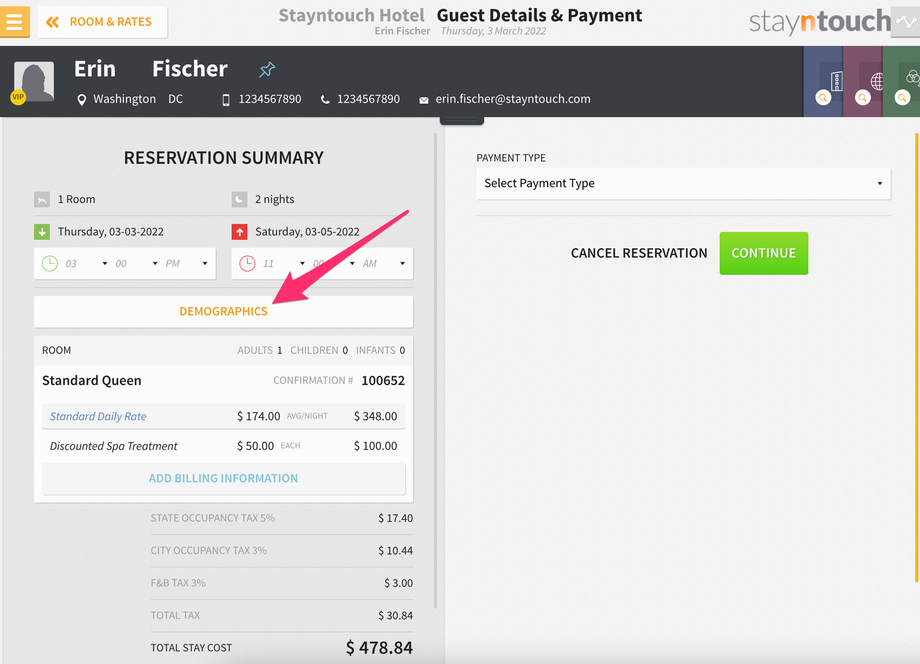Image resolution: width=920 pixels, height=664 pixels.
Task: Click Cancel Reservation
Action: (639, 253)
